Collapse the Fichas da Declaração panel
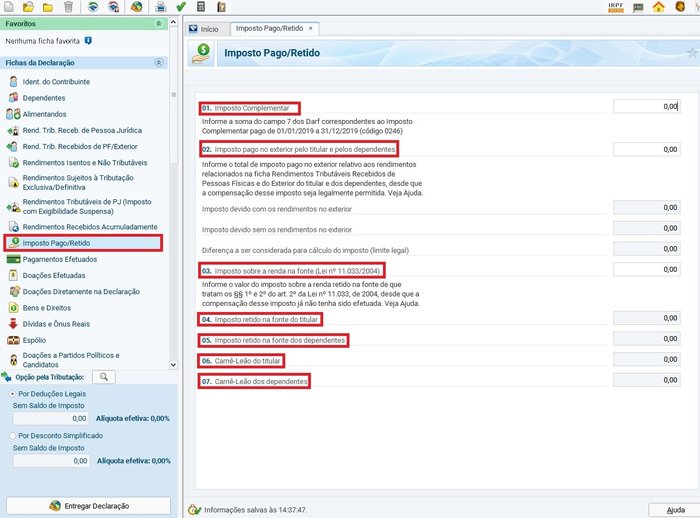The width and height of the screenshot is (700, 518). (158, 63)
